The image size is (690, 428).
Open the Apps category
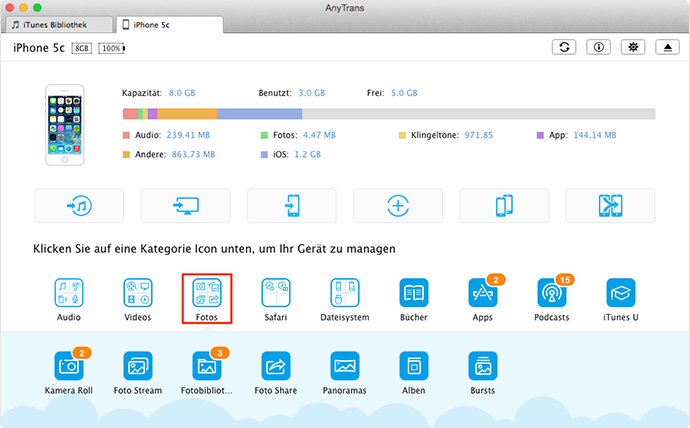coord(483,293)
